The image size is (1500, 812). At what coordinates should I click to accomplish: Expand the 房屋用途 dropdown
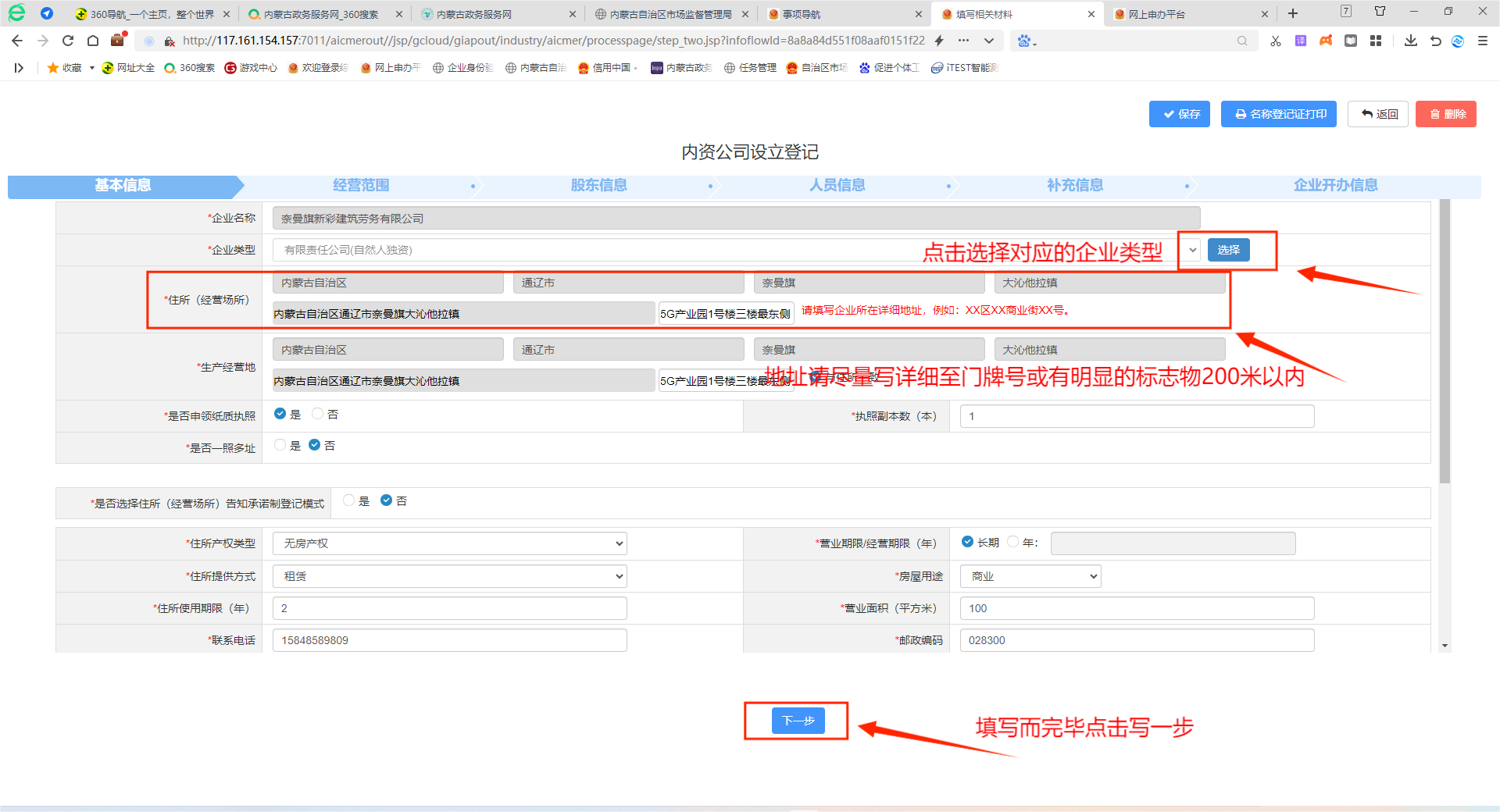click(1030, 576)
